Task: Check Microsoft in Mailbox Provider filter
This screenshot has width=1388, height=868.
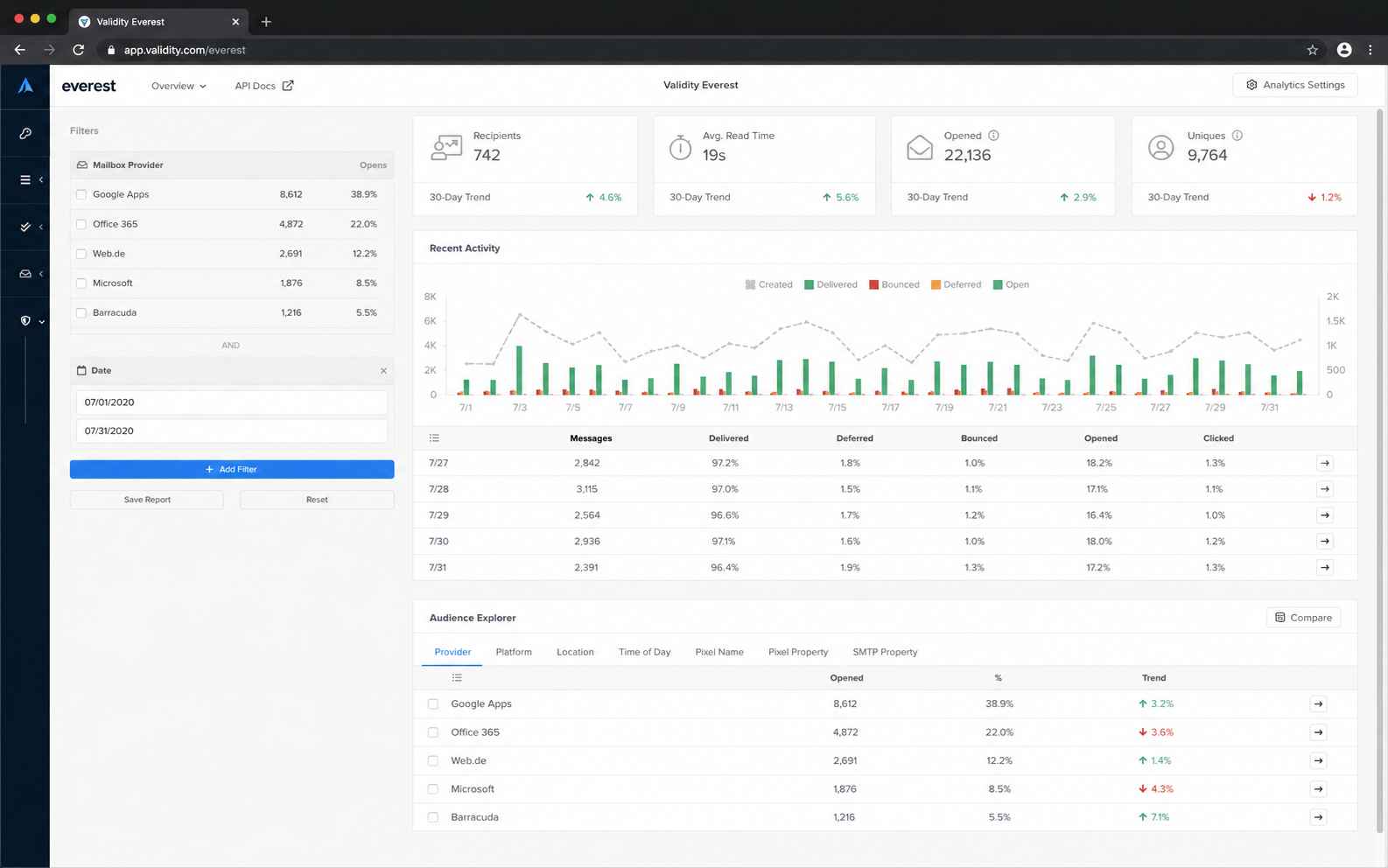Action: coord(81,283)
